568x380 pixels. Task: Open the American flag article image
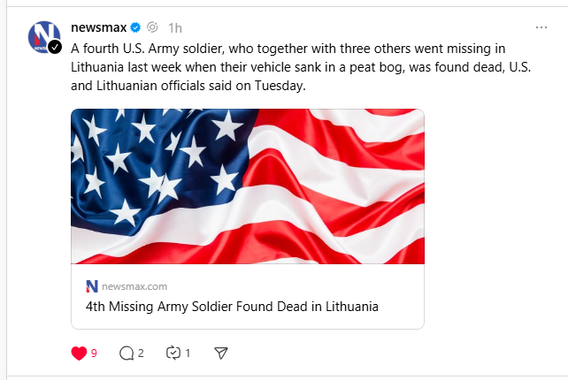click(x=248, y=186)
